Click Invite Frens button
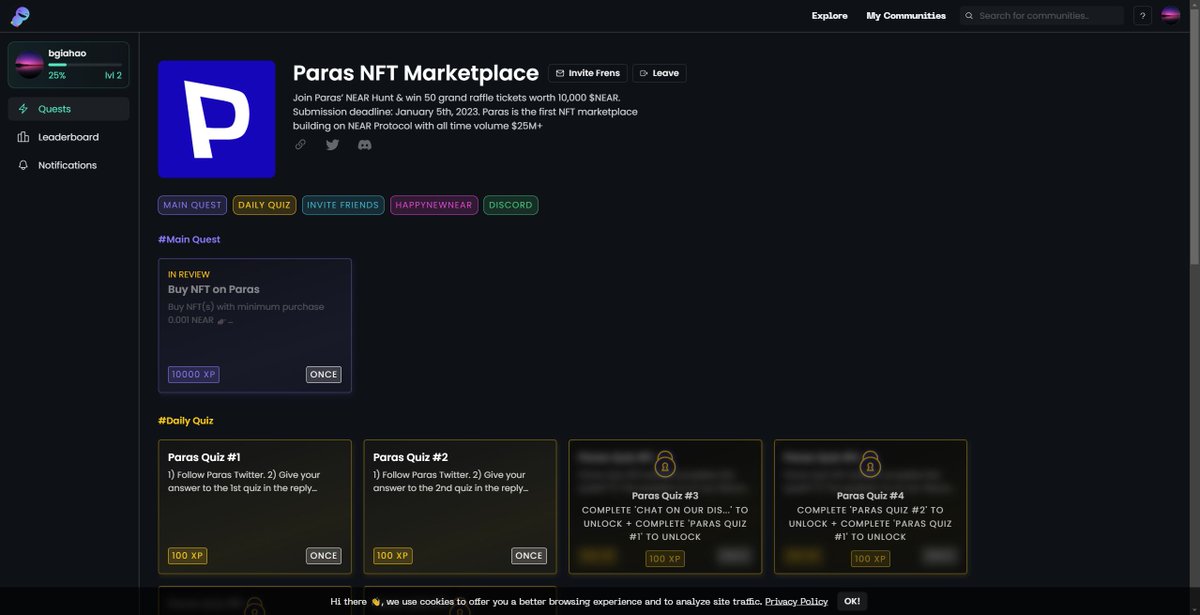 coord(588,73)
